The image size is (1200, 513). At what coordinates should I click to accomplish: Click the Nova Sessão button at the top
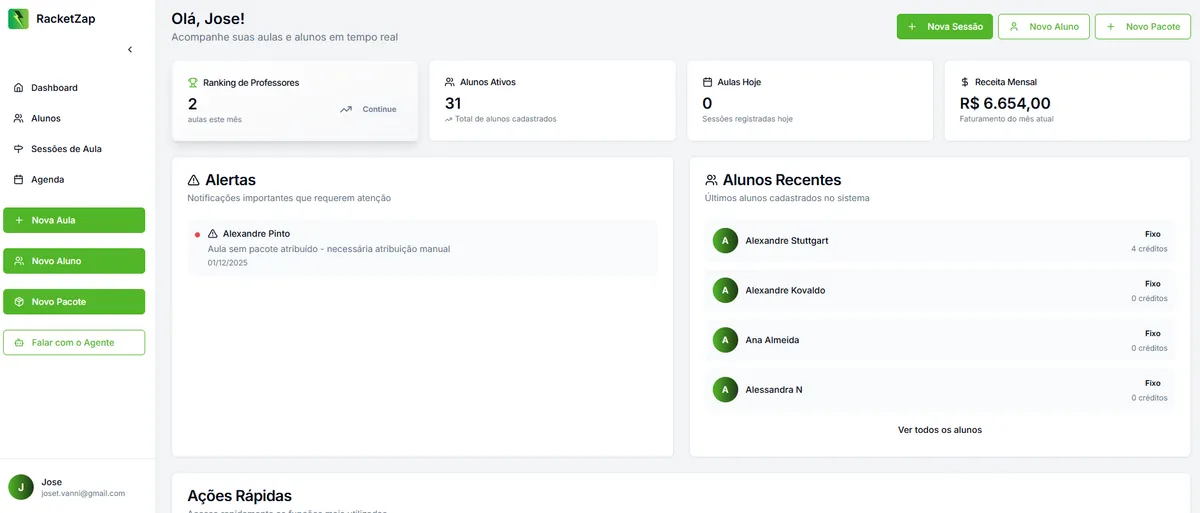coord(944,27)
